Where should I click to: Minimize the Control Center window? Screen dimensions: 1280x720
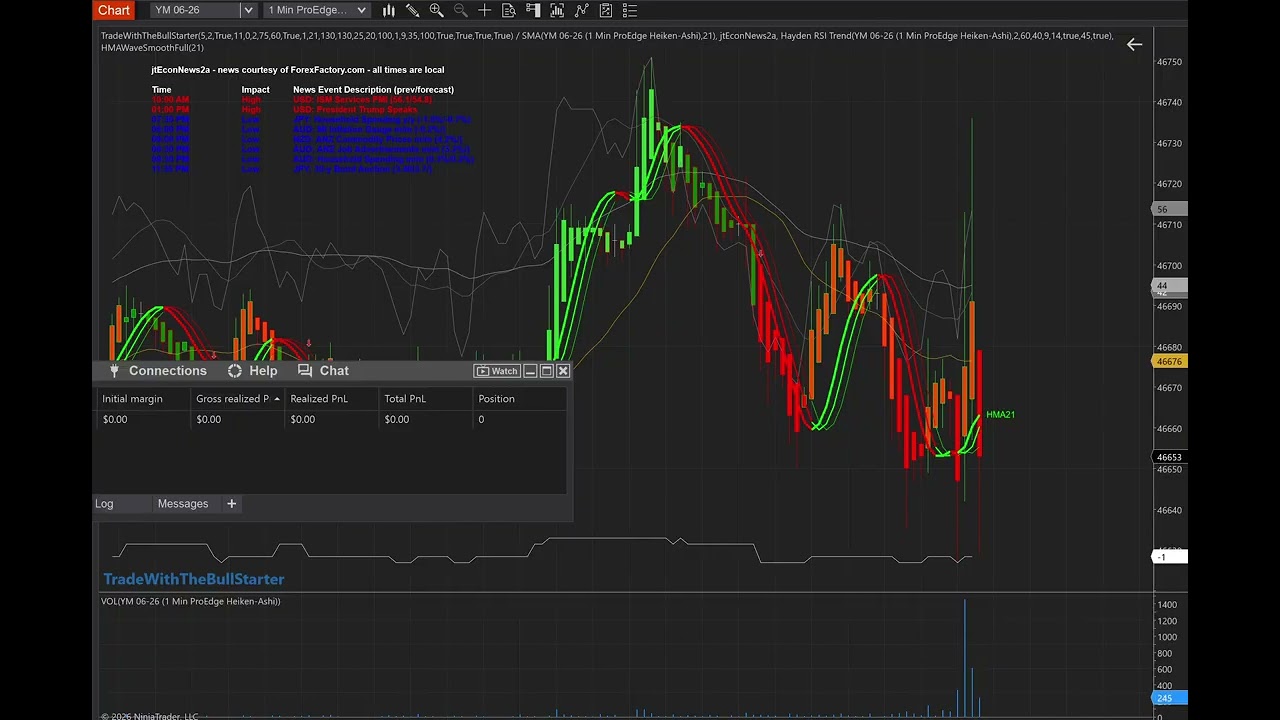coord(531,371)
